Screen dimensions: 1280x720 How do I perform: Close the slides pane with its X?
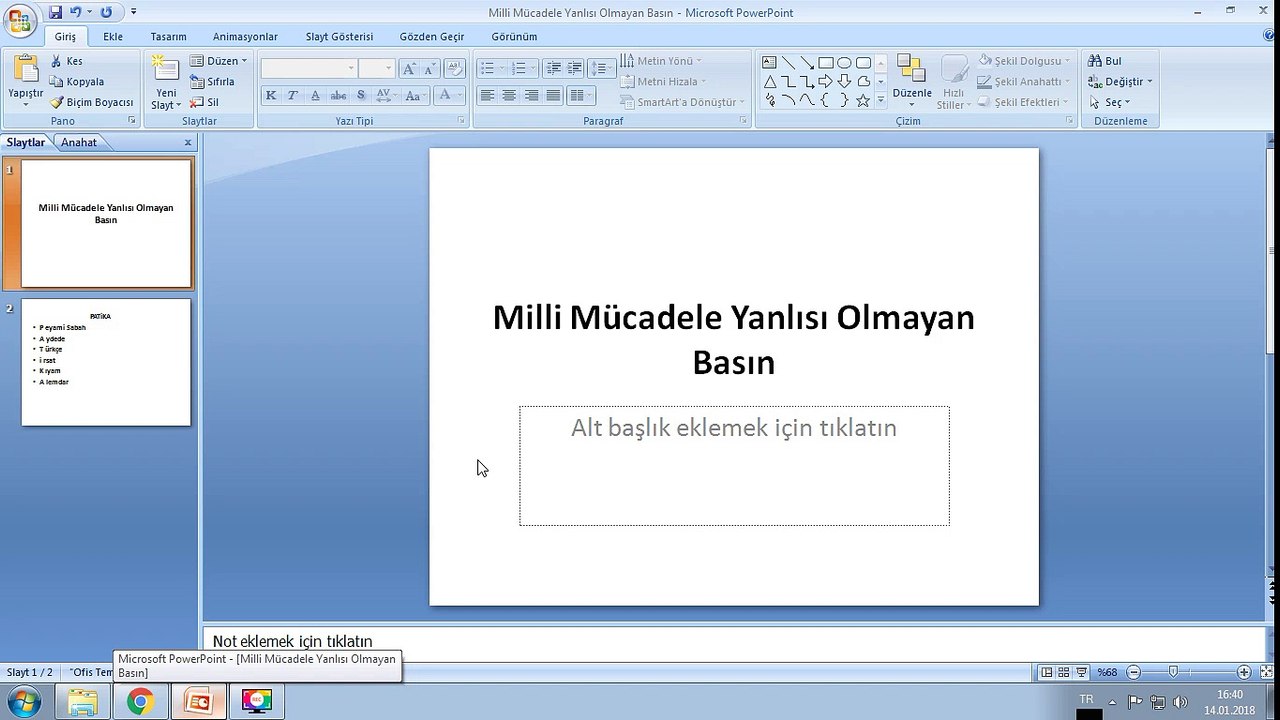tap(188, 142)
